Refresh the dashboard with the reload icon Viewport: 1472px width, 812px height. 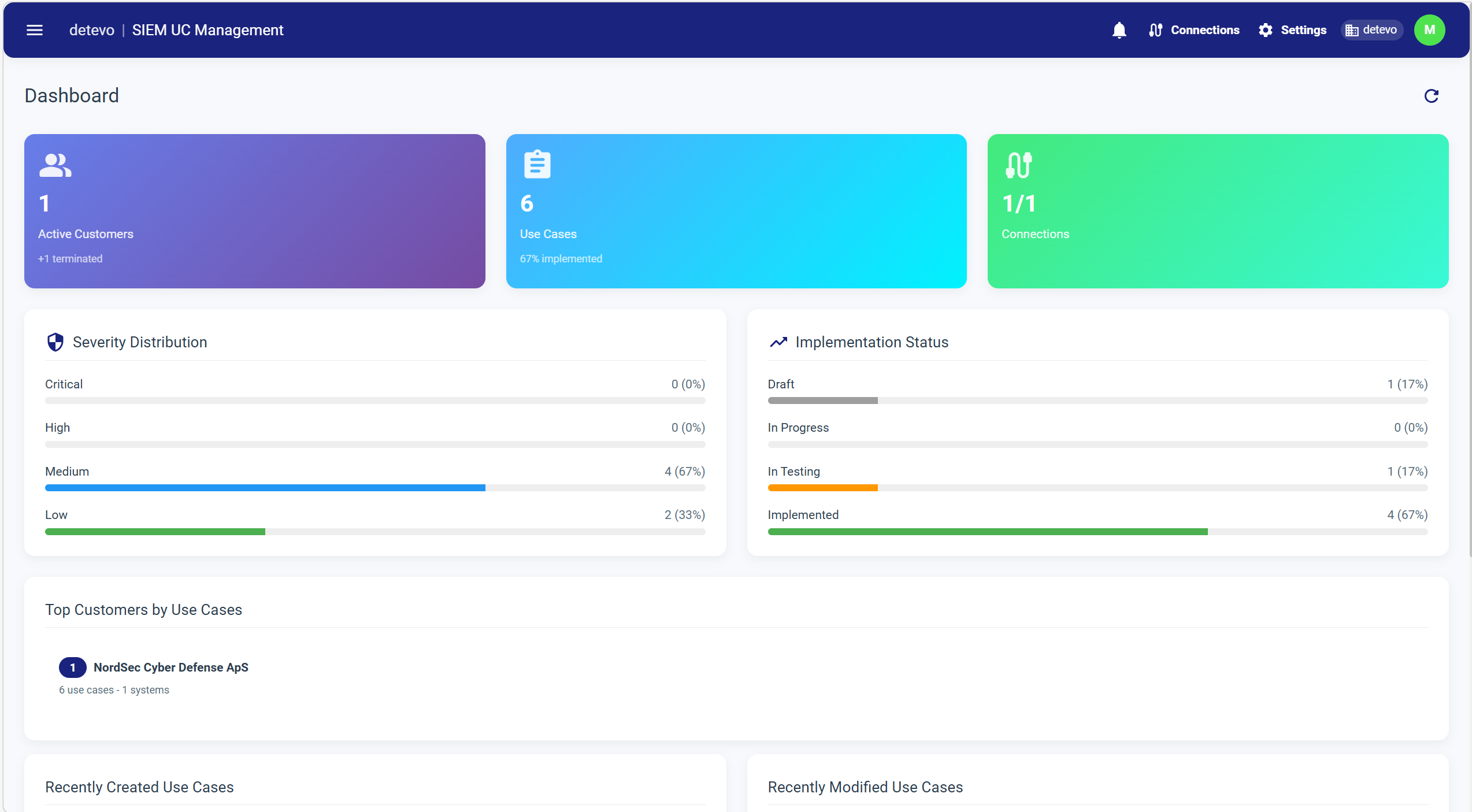[x=1432, y=95]
